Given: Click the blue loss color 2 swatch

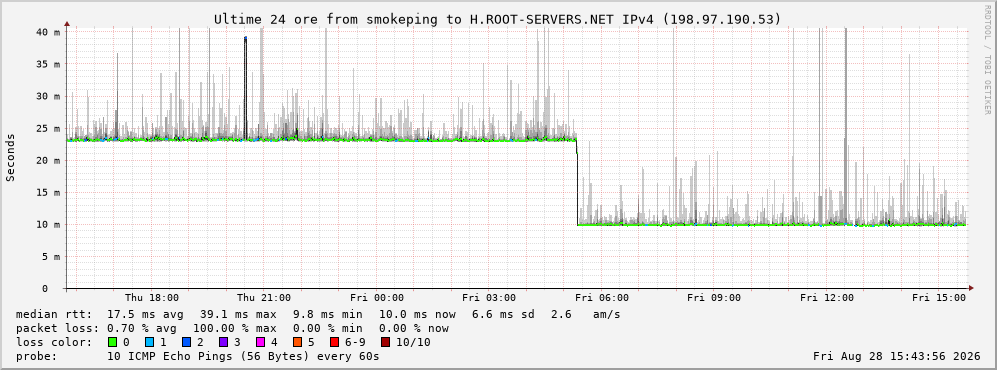Looking at the screenshot, I should point(187,342).
